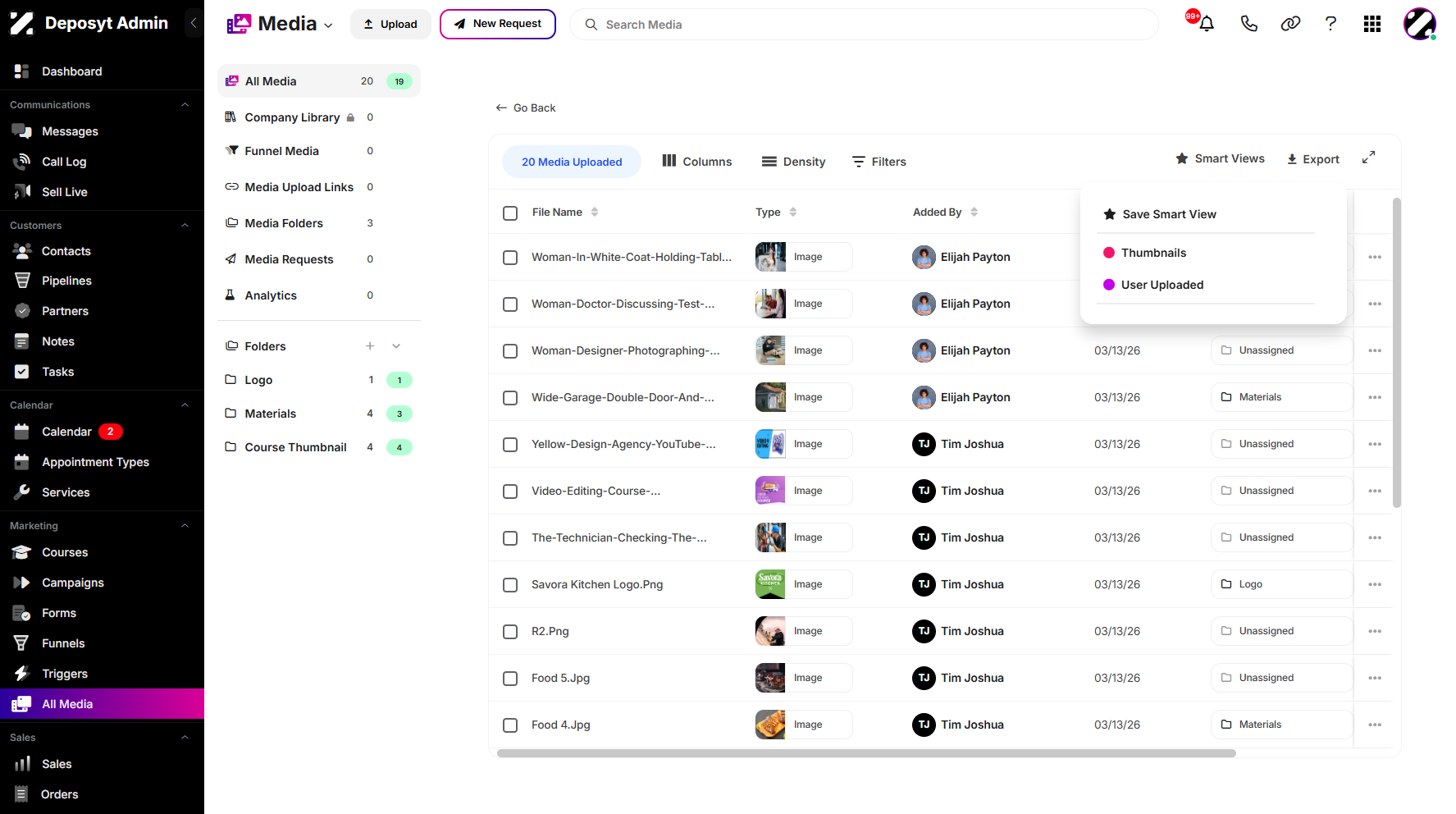Click the link chain icon in header
1456x814 pixels.
tap(1290, 24)
